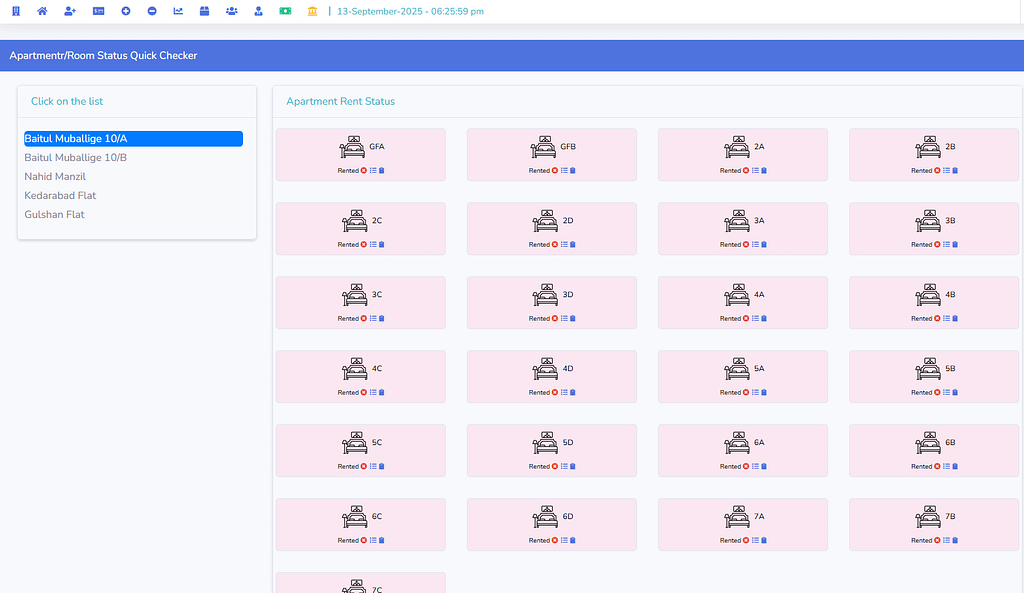Screen dimensions: 1024x593
Task: Click the list icon on apartment 5B card
Action: 946,393
